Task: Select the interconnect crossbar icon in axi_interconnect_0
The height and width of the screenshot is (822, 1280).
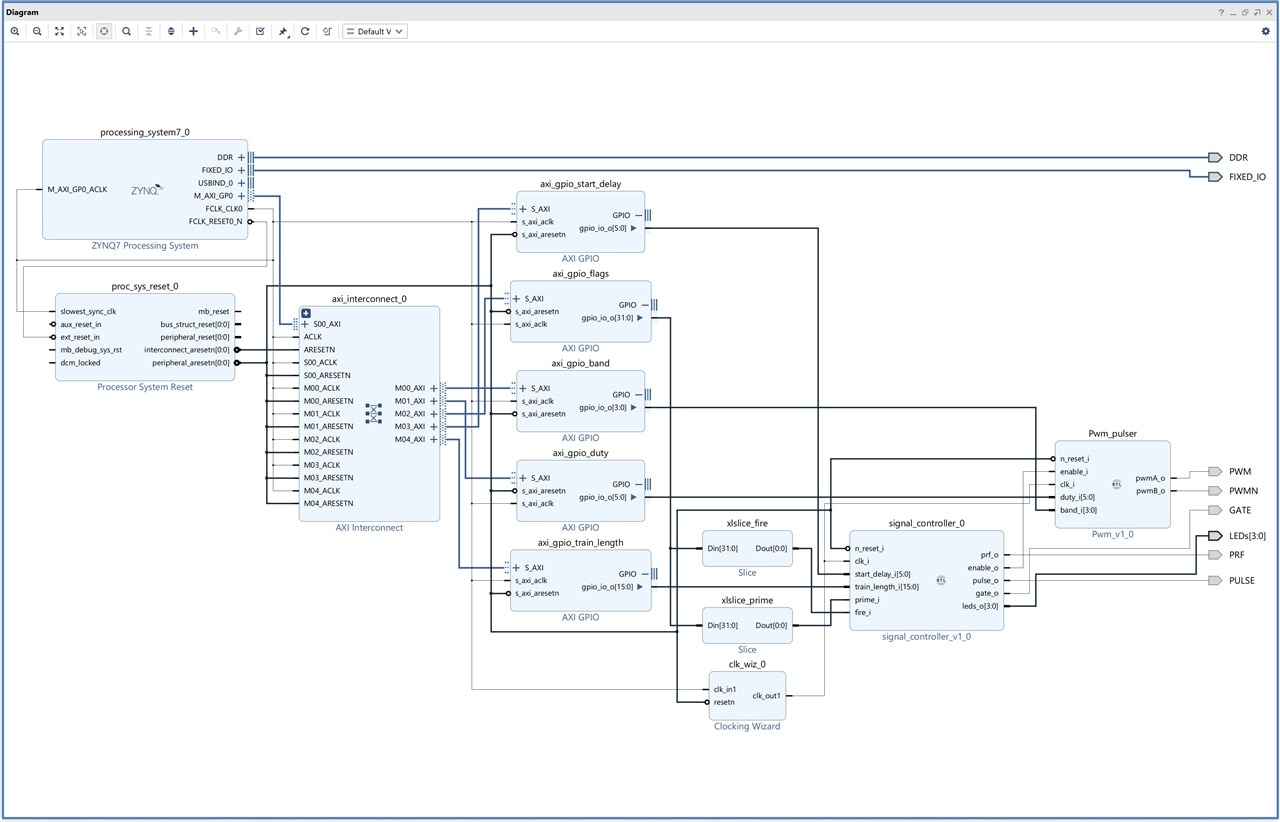Action: pos(374,413)
